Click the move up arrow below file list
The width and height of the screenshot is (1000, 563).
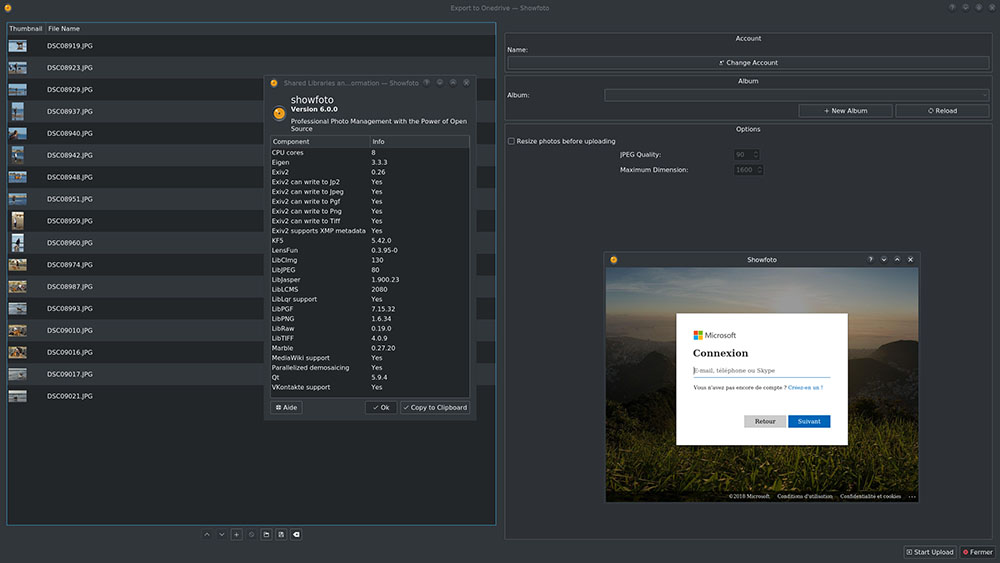click(207, 535)
